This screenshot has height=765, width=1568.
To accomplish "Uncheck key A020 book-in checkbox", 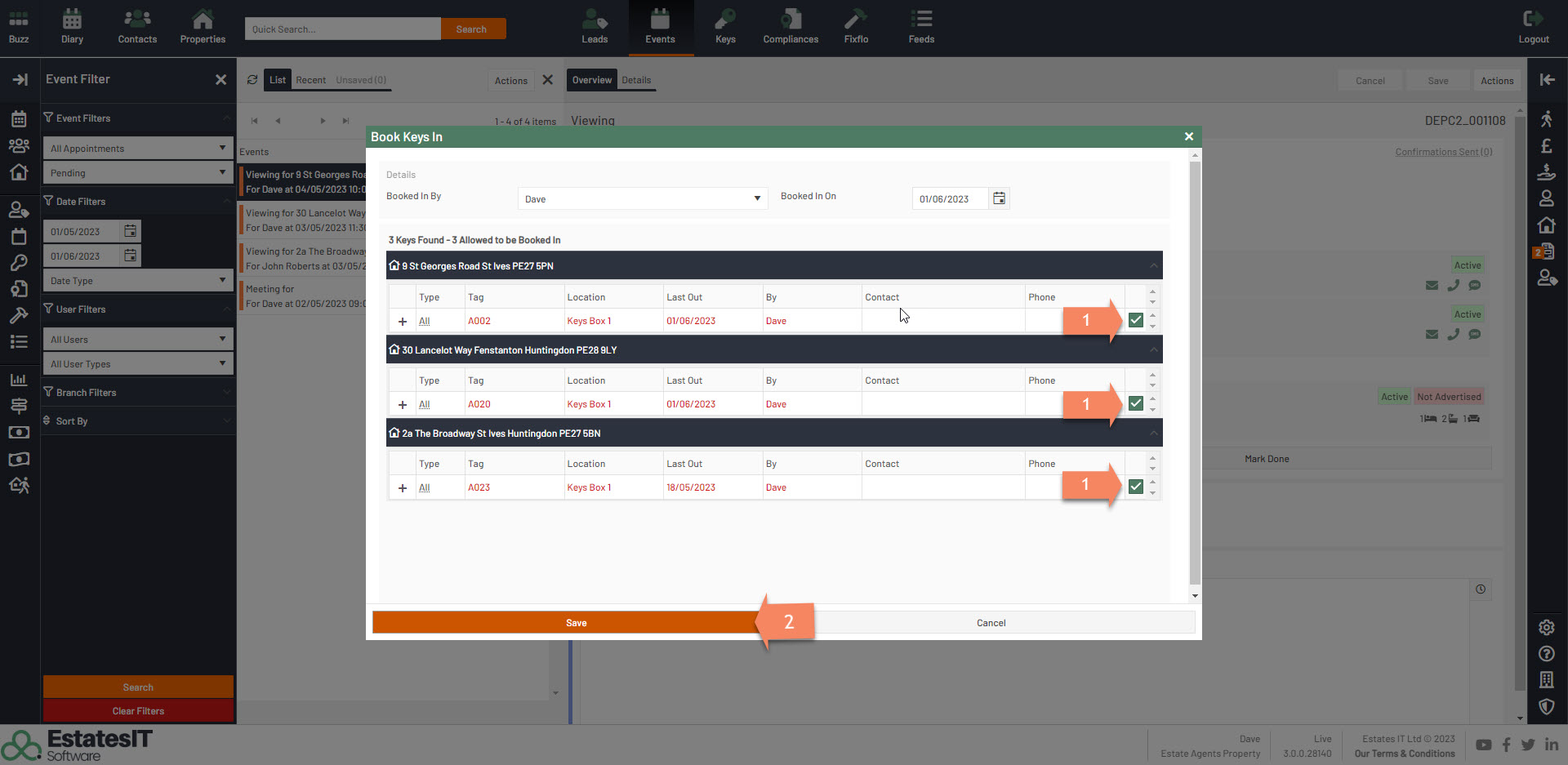I will pyautogui.click(x=1135, y=403).
